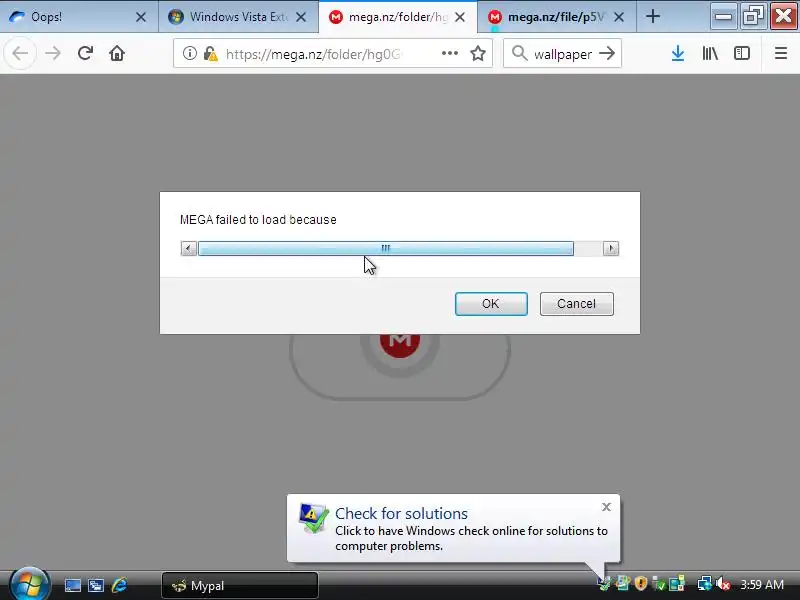Click the search magnifier icon
This screenshot has width=800, height=600.
pyautogui.click(x=519, y=53)
